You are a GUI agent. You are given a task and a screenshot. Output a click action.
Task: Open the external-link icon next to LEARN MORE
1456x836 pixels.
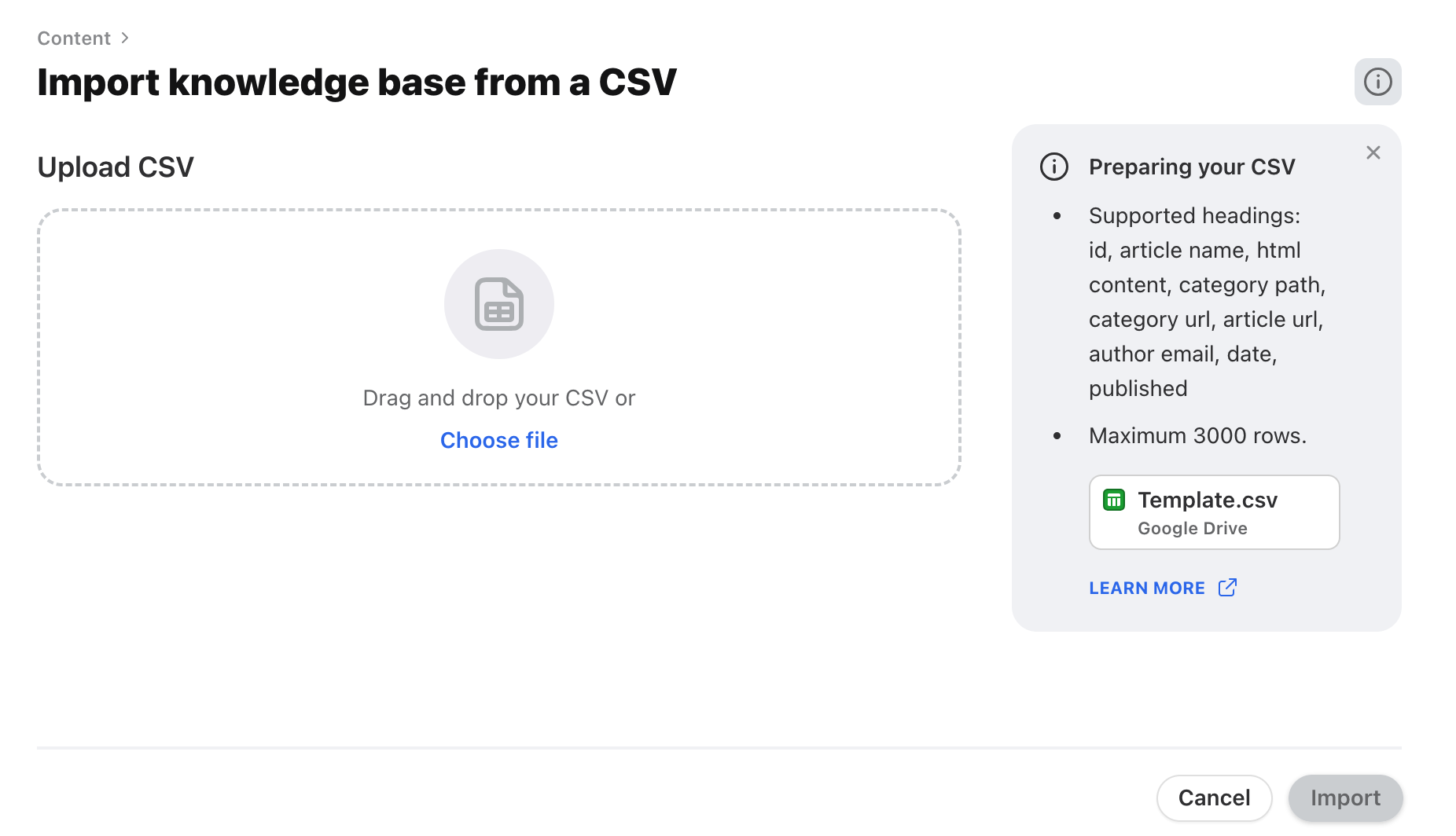(x=1227, y=587)
